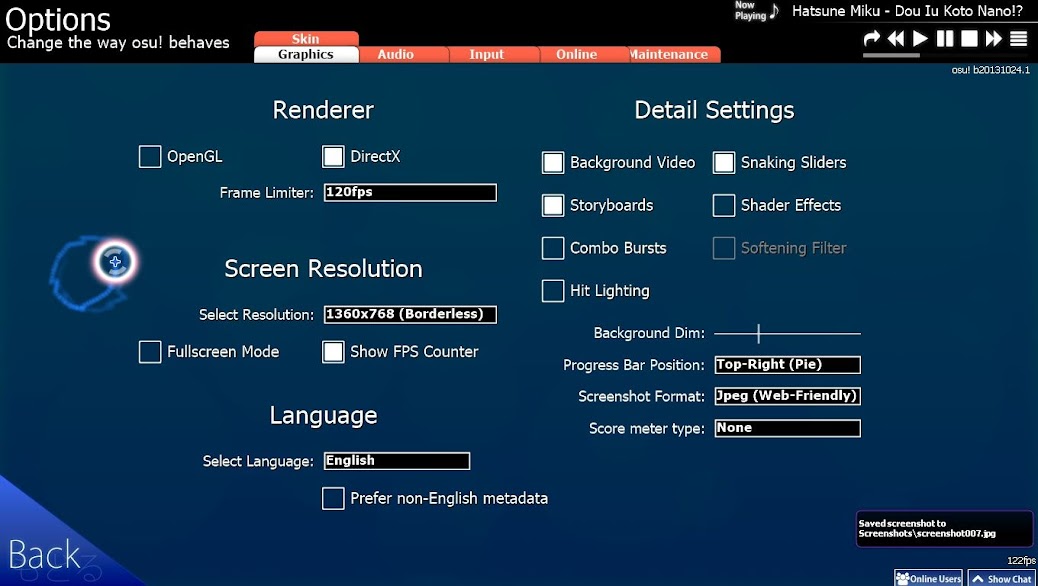Viewport: 1038px width, 586px height.
Task: Open the Screenshot Format dropdown
Action: (x=788, y=396)
